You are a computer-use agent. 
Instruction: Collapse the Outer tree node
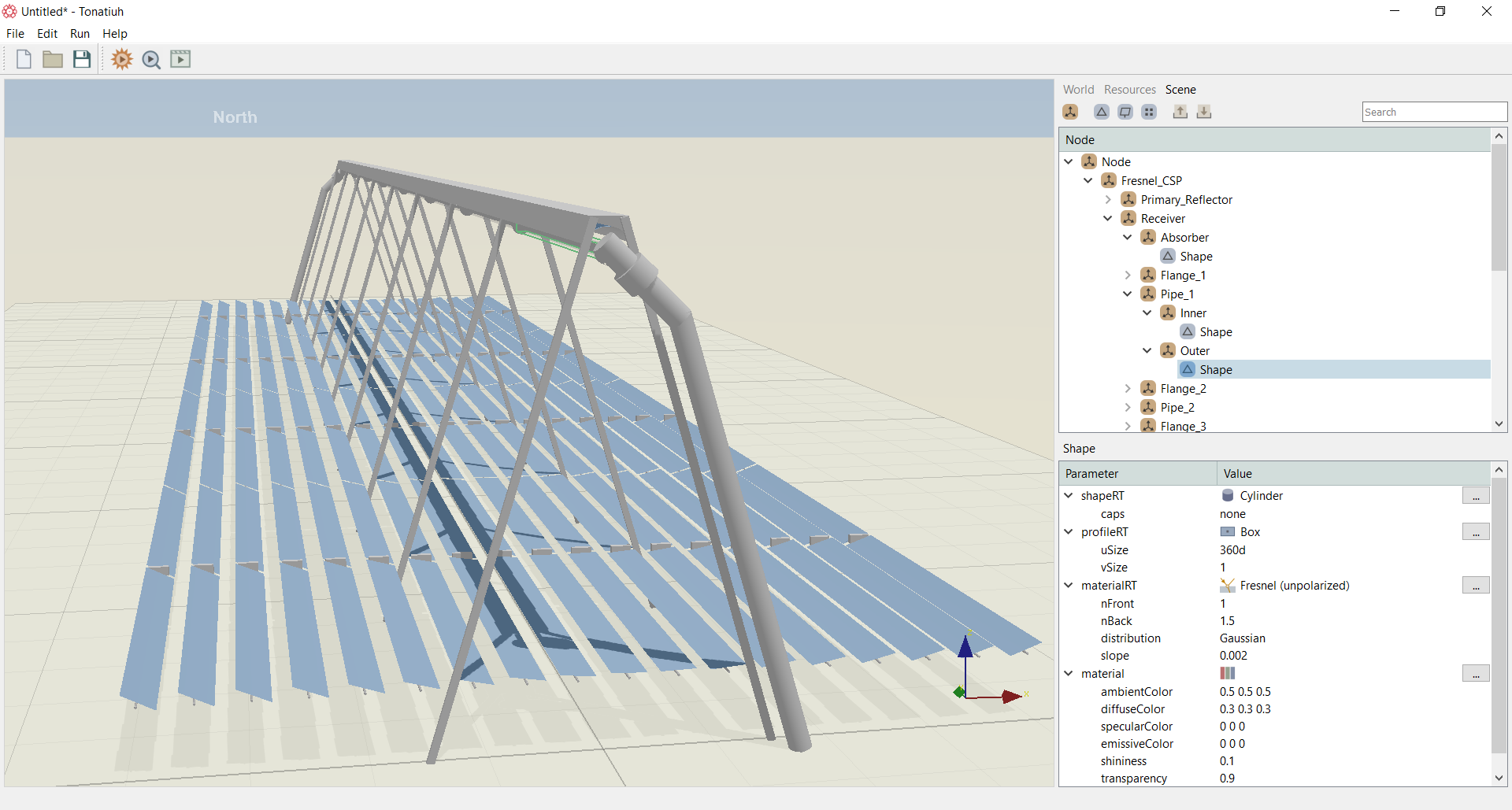(1147, 350)
